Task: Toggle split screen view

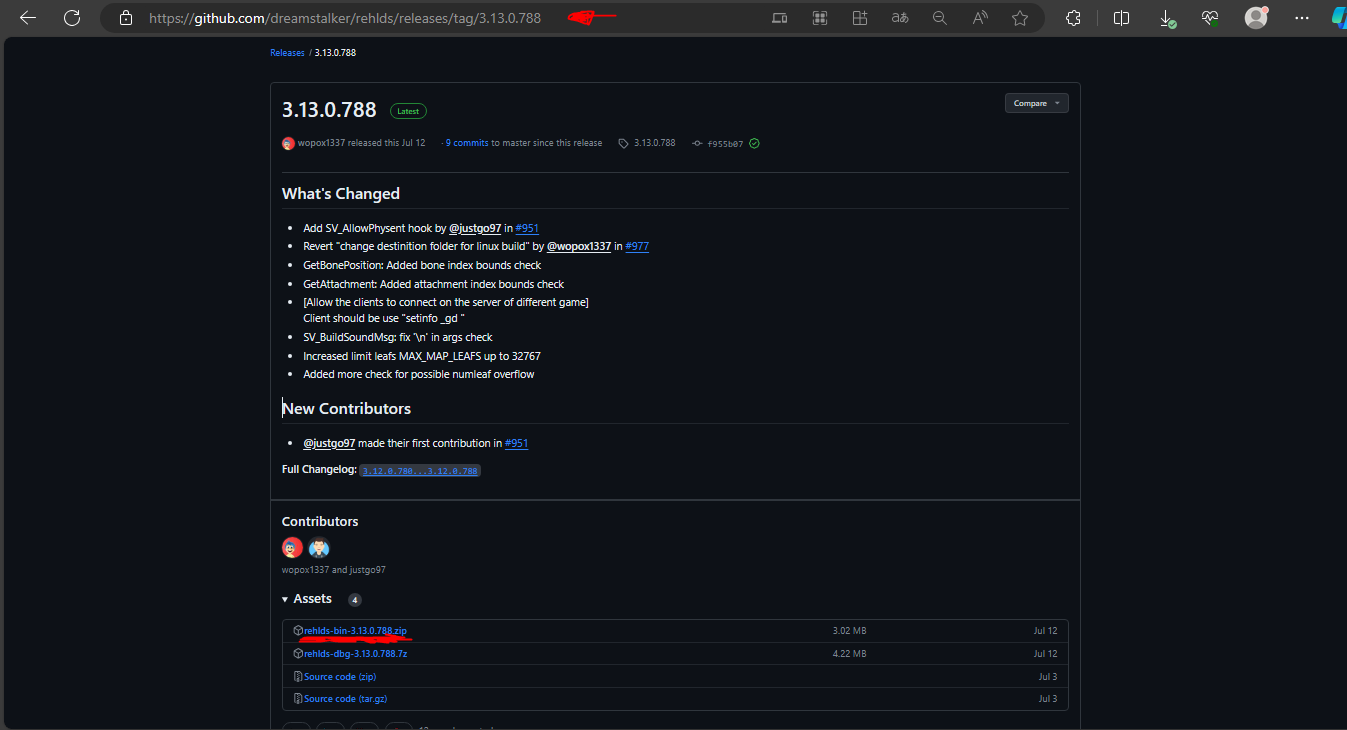Action: click(x=1122, y=18)
